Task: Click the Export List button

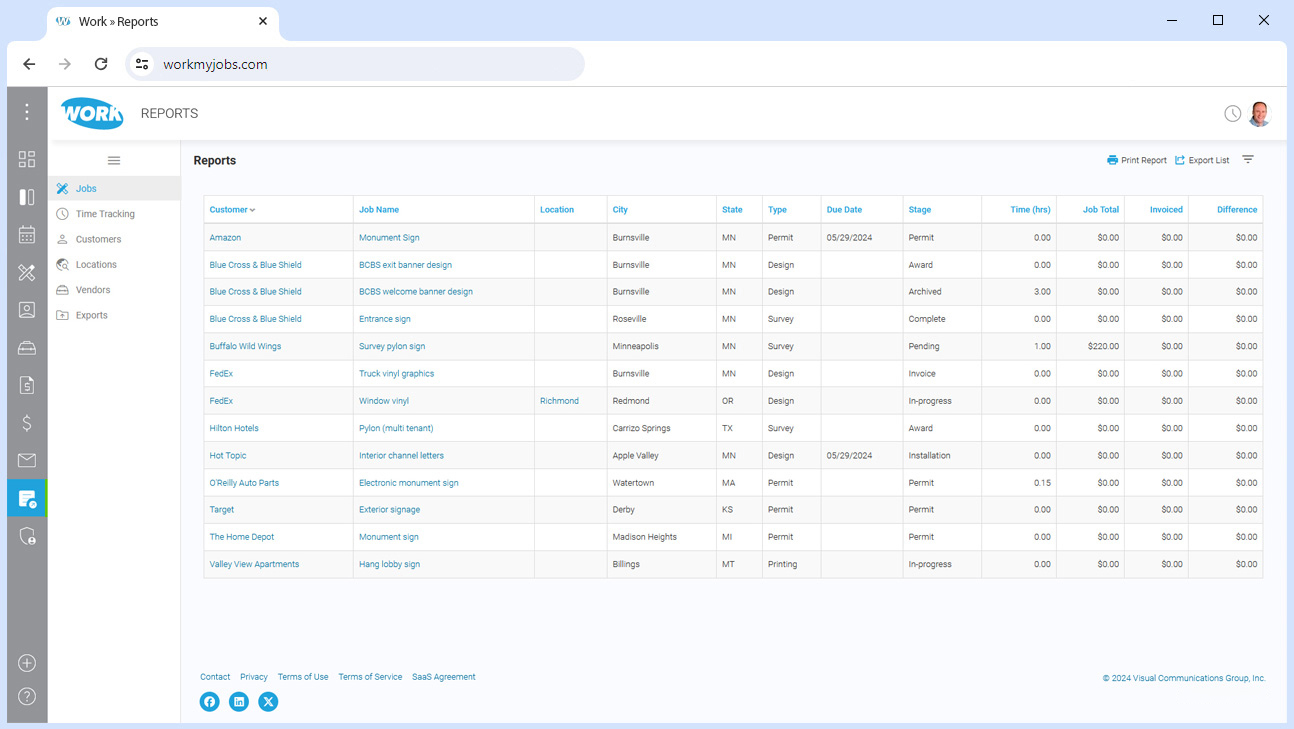Action: pyautogui.click(x=1202, y=160)
